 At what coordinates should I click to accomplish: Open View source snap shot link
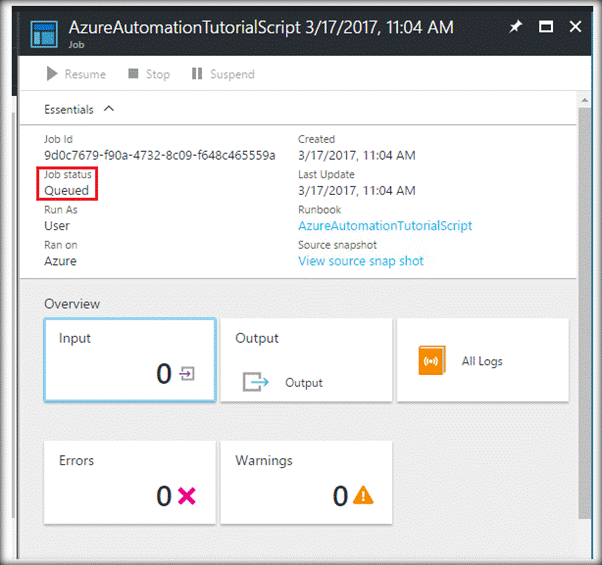(x=361, y=261)
